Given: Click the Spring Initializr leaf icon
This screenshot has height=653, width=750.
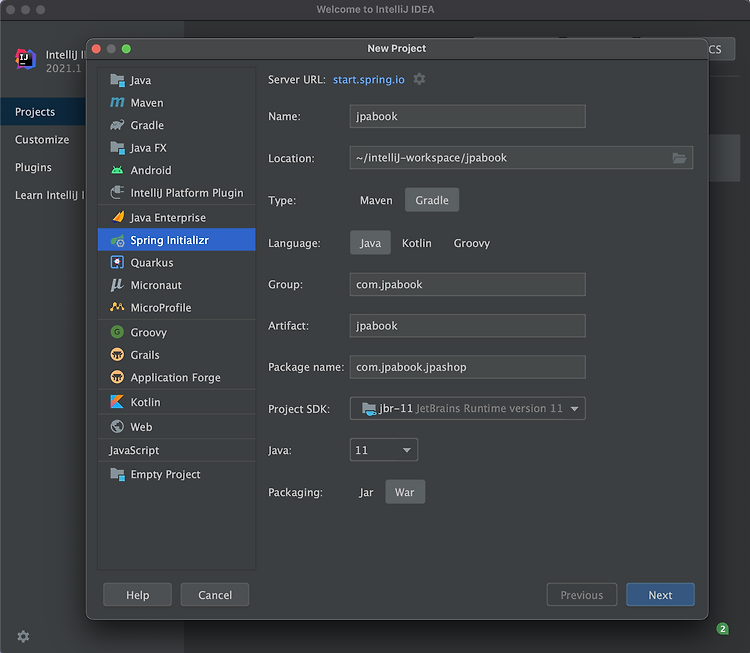Looking at the screenshot, I should 117,240.
